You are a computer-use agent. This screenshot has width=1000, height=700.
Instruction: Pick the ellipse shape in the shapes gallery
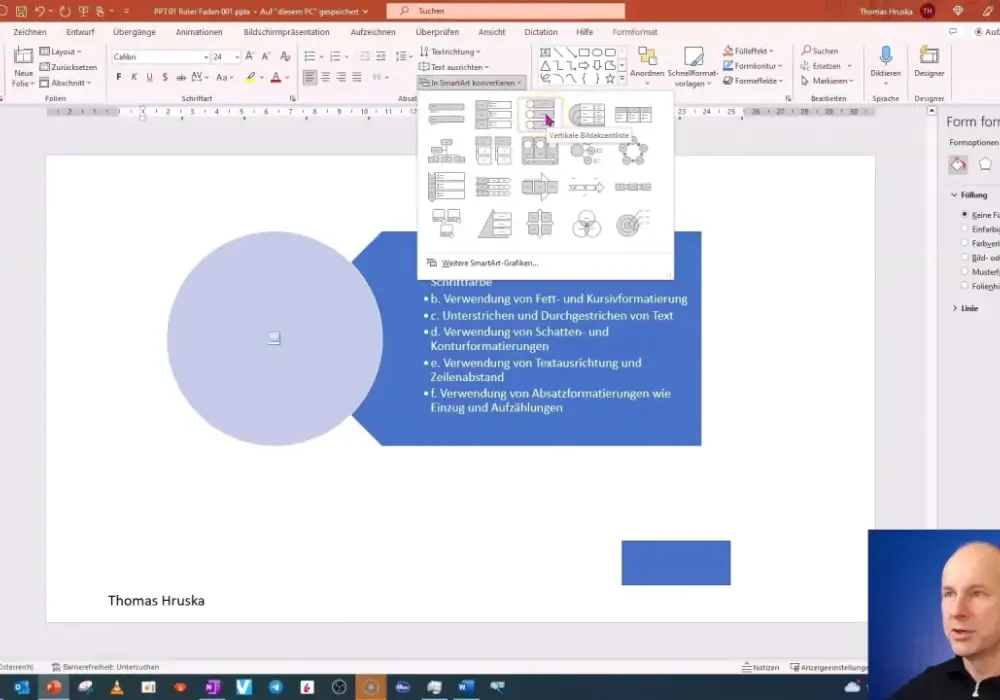[597, 52]
